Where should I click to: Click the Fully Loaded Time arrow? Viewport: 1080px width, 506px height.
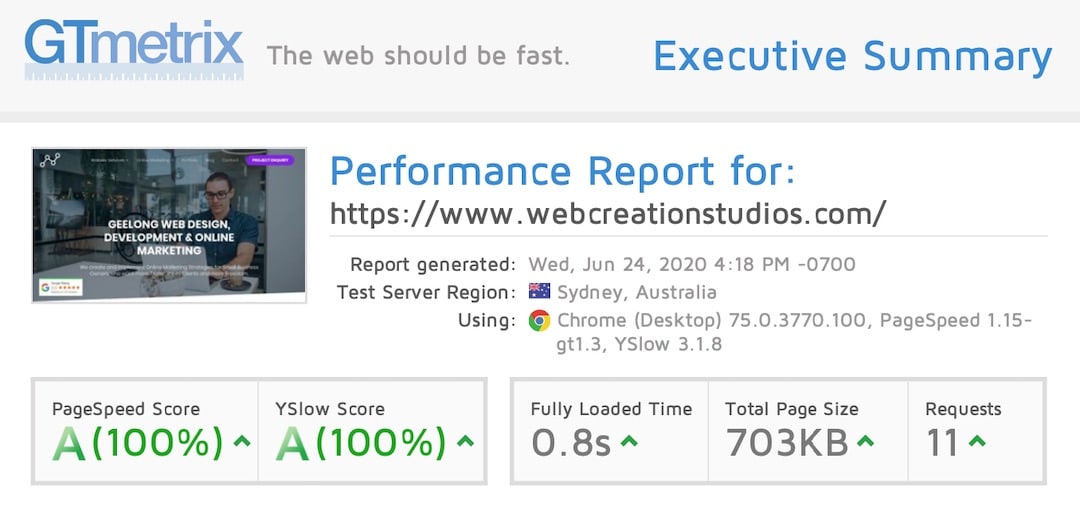[x=629, y=441]
